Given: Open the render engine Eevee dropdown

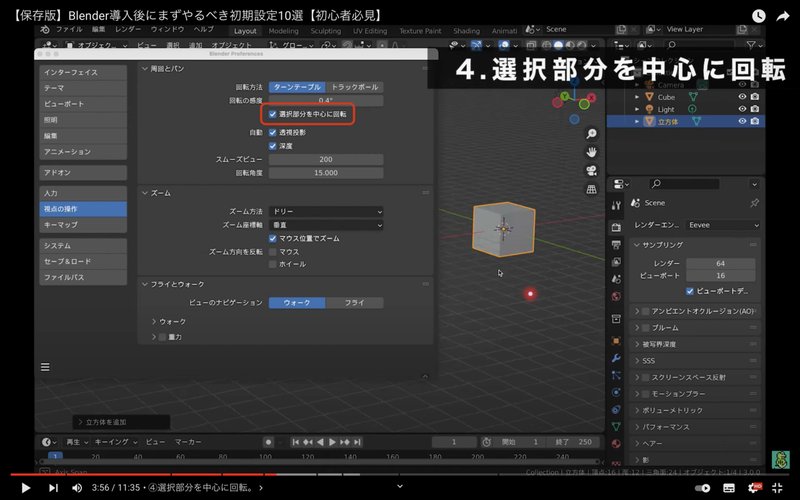Looking at the screenshot, I should coord(722,225).
